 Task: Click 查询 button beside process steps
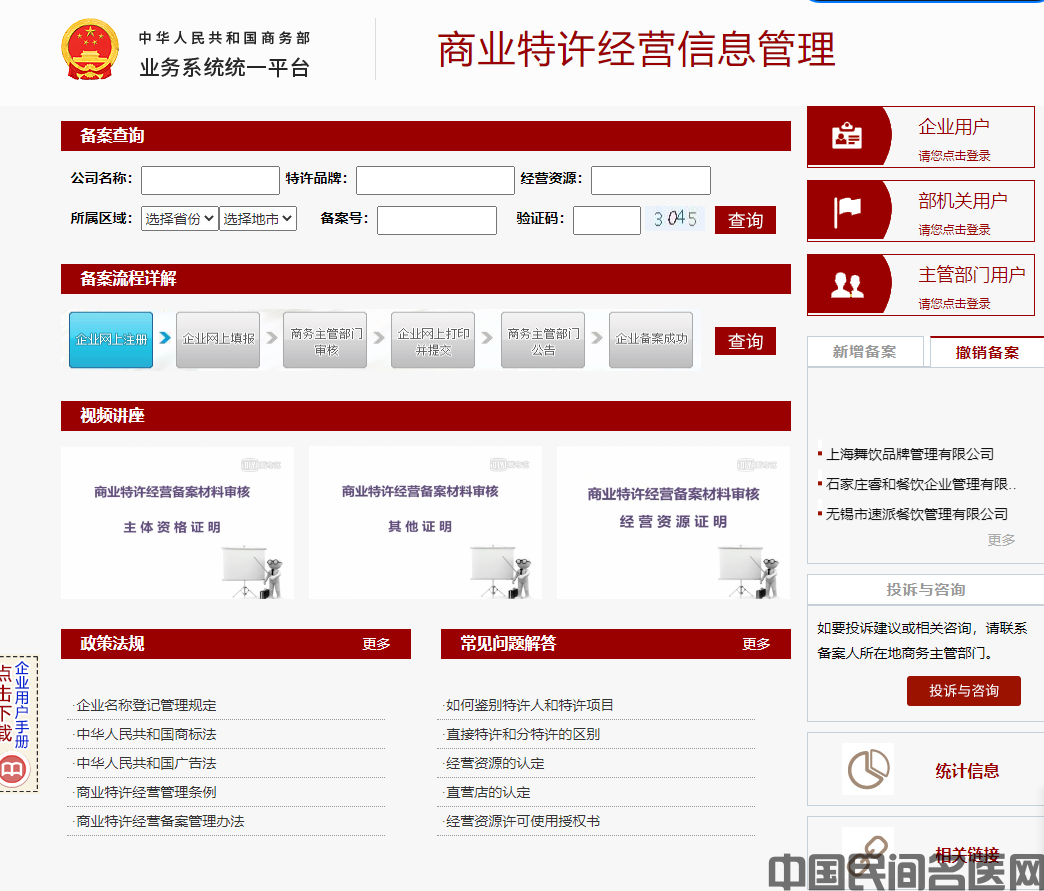point(745,341)
